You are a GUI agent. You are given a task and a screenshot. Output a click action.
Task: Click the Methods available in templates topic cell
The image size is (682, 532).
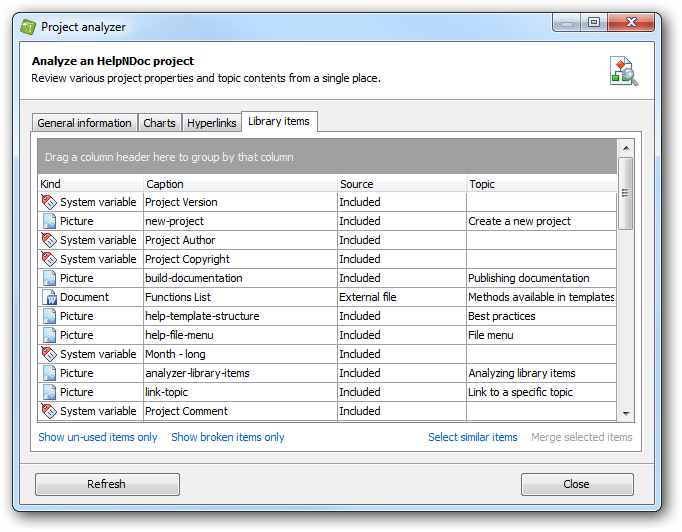click(x=542, y=297)
